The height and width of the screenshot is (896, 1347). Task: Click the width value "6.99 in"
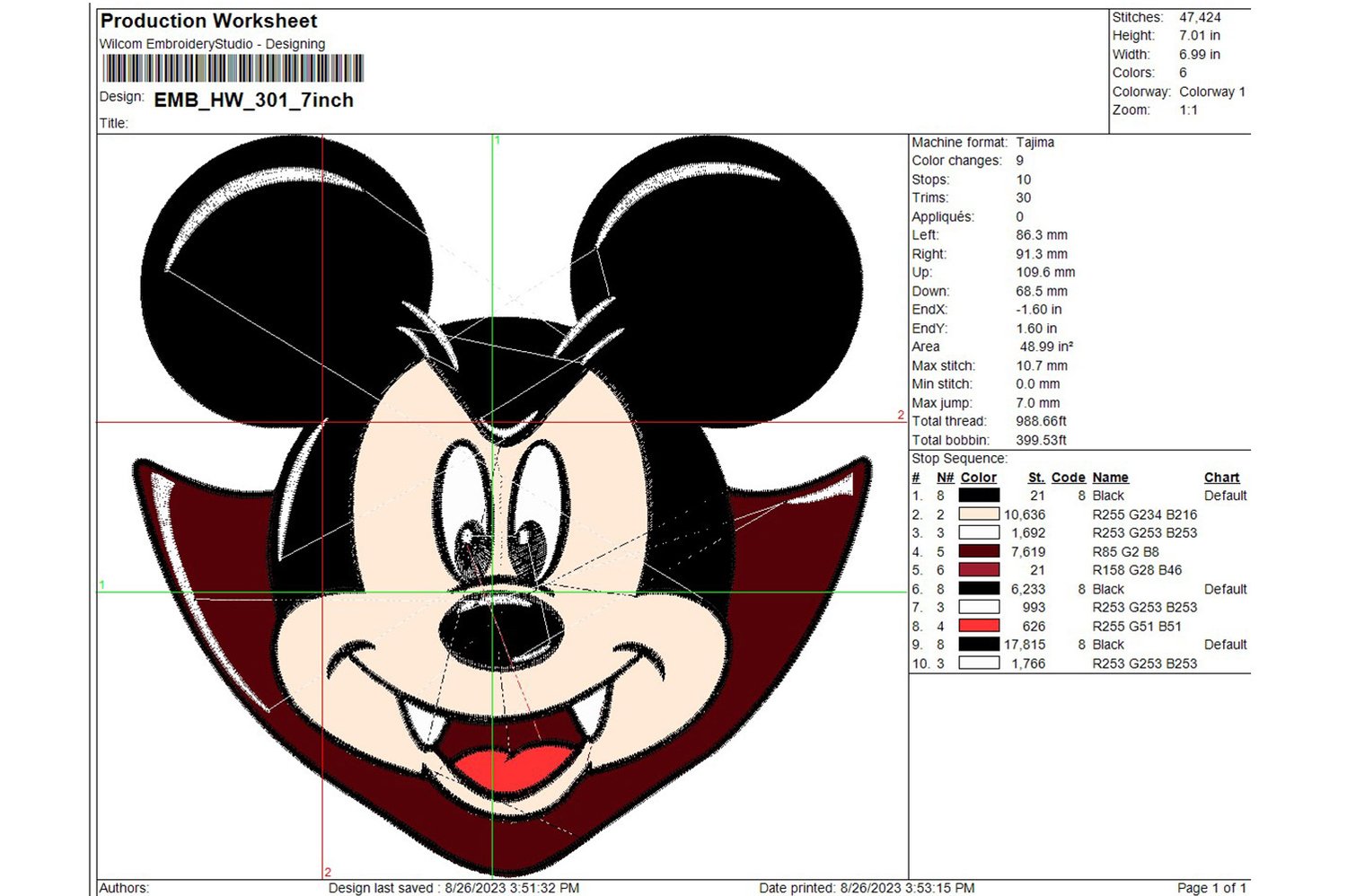[1200, 55]
